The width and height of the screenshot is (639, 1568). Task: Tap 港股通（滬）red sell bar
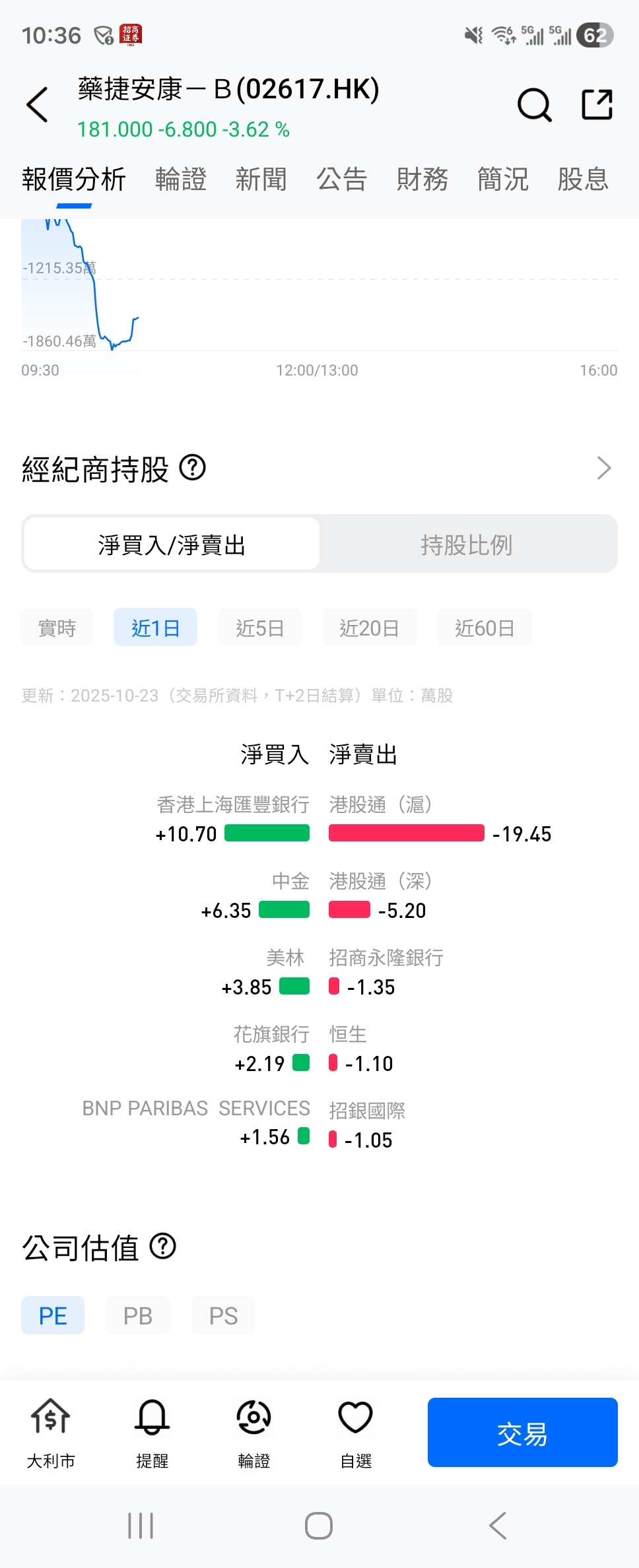pos(407,833)
